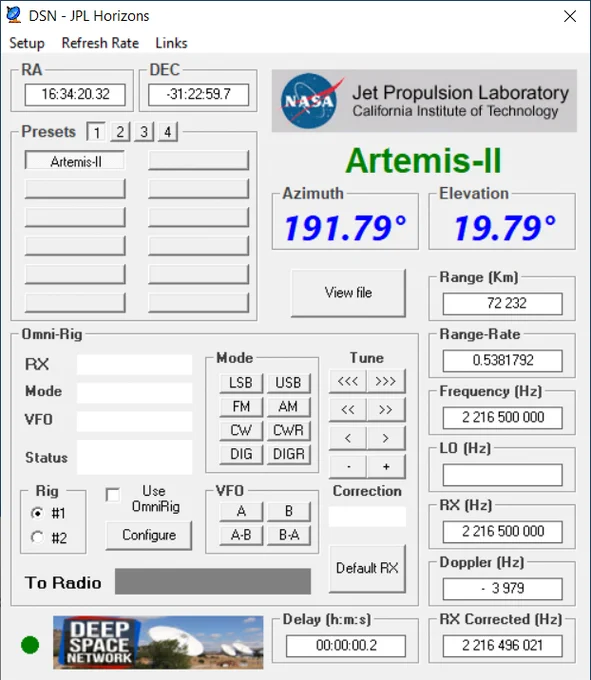The width and height of the screenshot is (591, 680).
Task: Tune up with double right arrows
Action: pos(386,410)
